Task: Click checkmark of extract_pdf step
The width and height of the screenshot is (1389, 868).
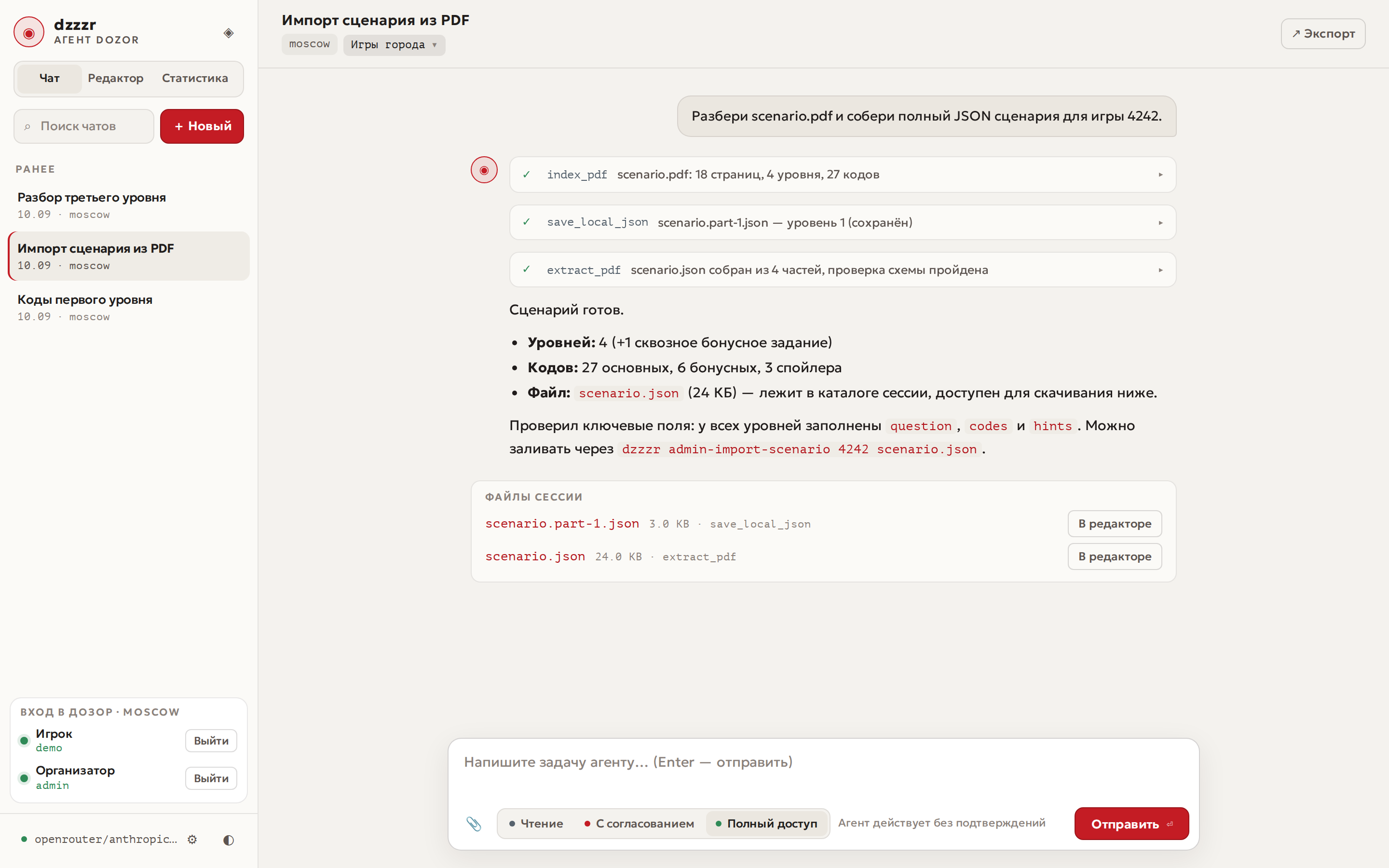Action: (x=526, y=270)
